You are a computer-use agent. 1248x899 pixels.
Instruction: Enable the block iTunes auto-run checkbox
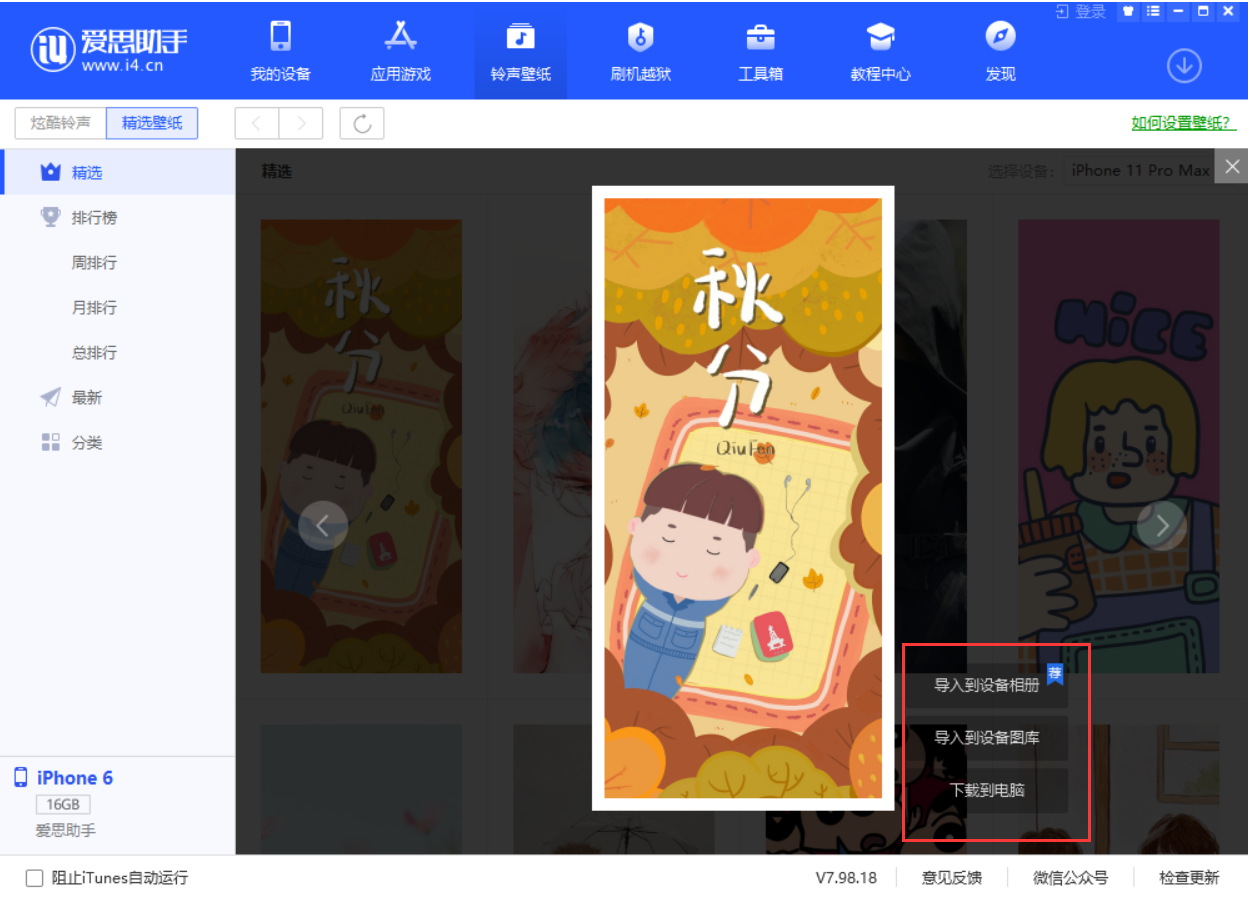pyautogui.click(x=35, y=878)
